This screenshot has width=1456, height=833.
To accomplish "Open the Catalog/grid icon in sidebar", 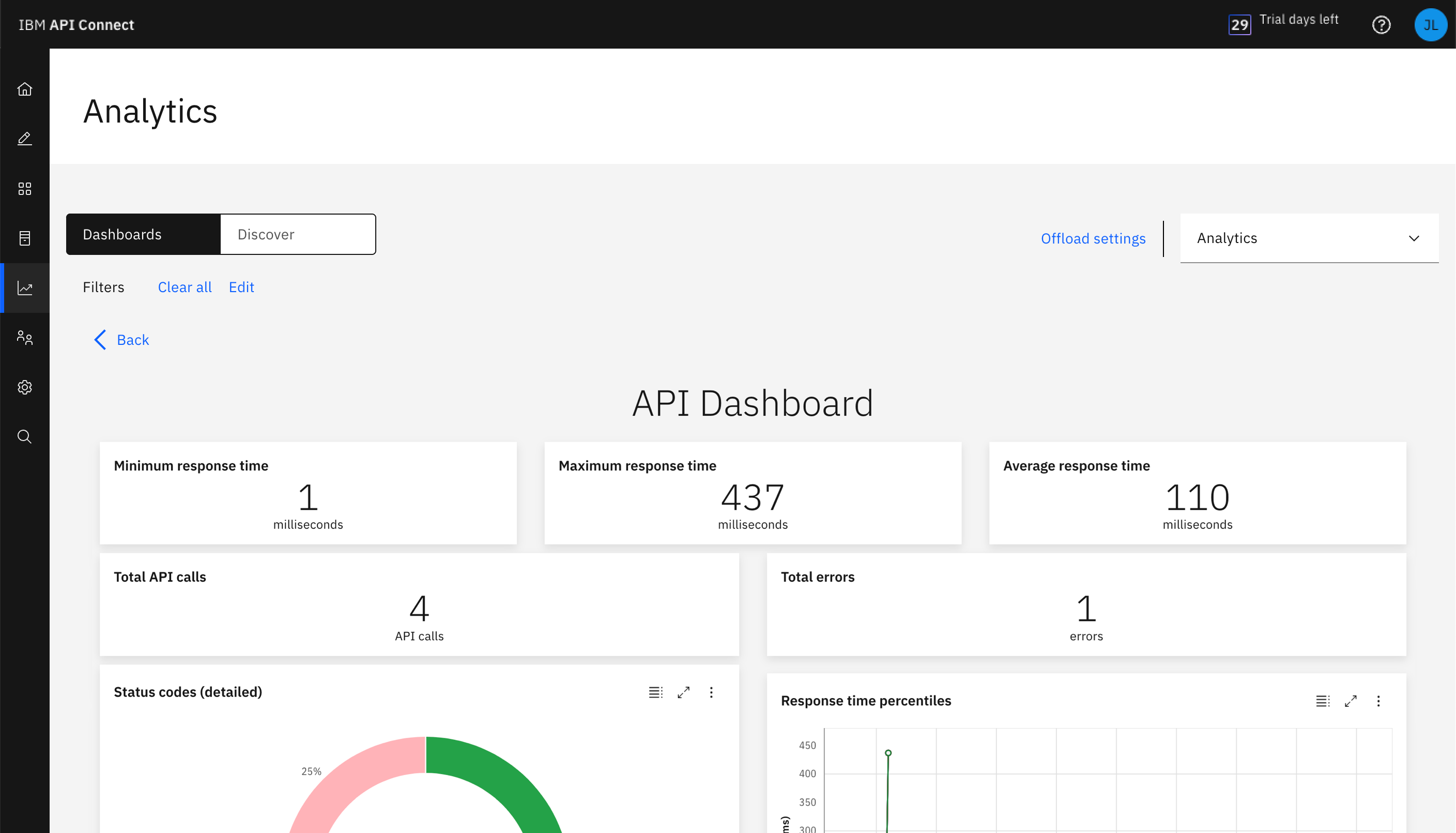I will [x=25, y=188].
